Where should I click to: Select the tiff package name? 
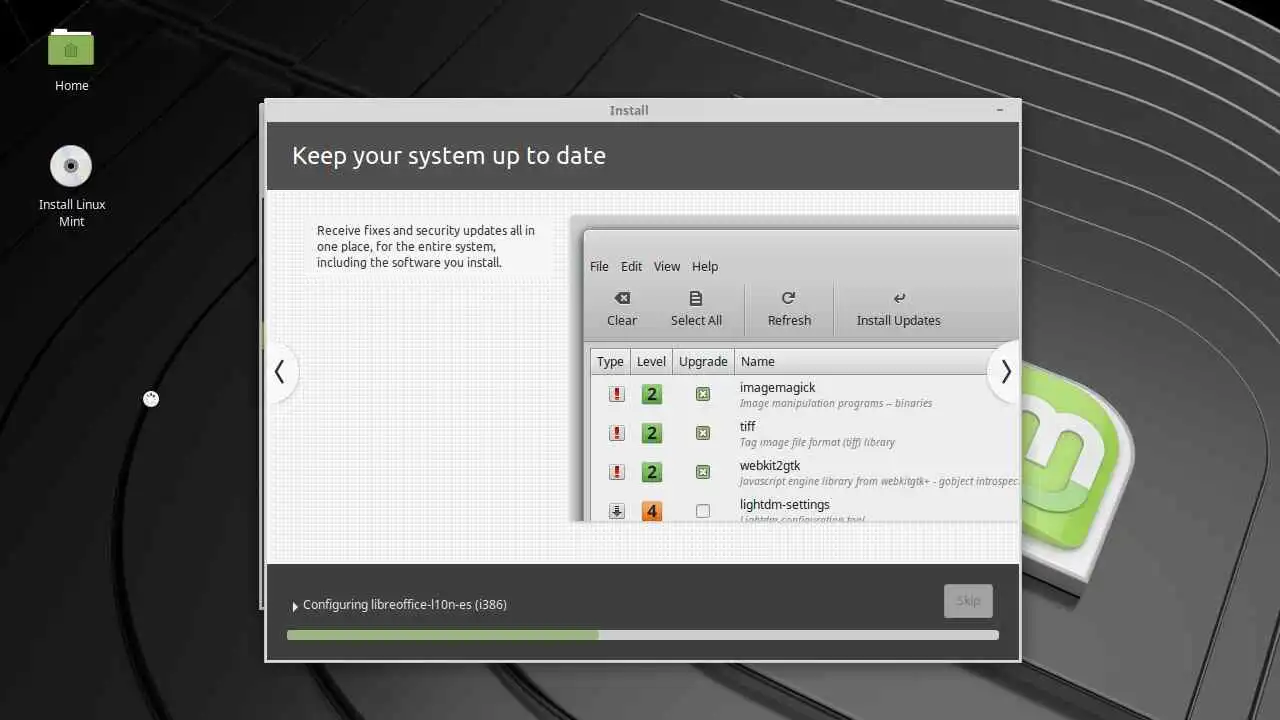point(747,426)
